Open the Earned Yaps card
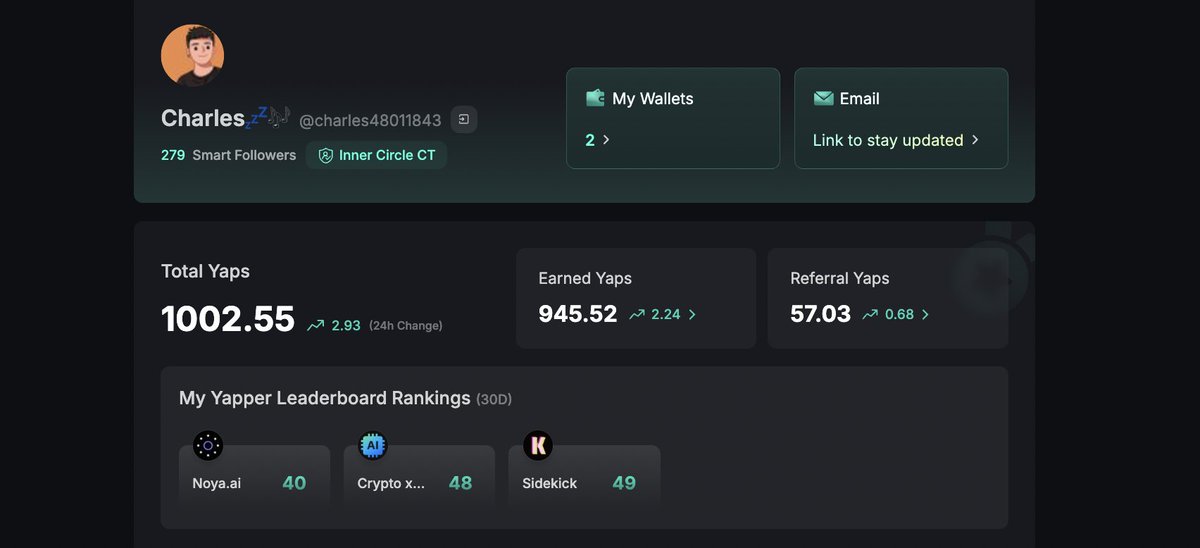The width and height of the screenshot is (1200, 548). click(x=636, y=298)
